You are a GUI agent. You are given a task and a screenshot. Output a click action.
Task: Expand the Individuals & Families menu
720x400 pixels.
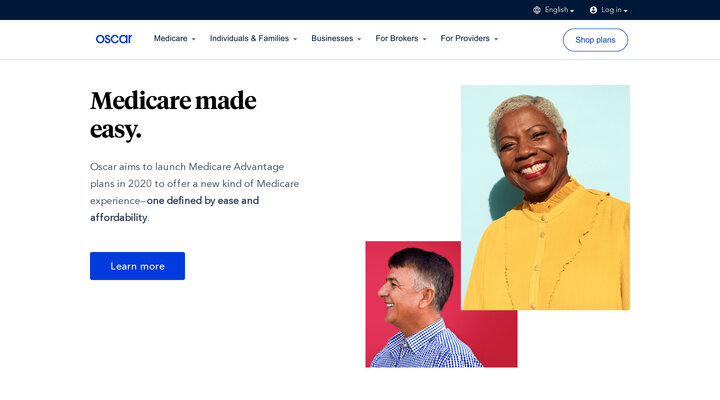tap(253, 39)
